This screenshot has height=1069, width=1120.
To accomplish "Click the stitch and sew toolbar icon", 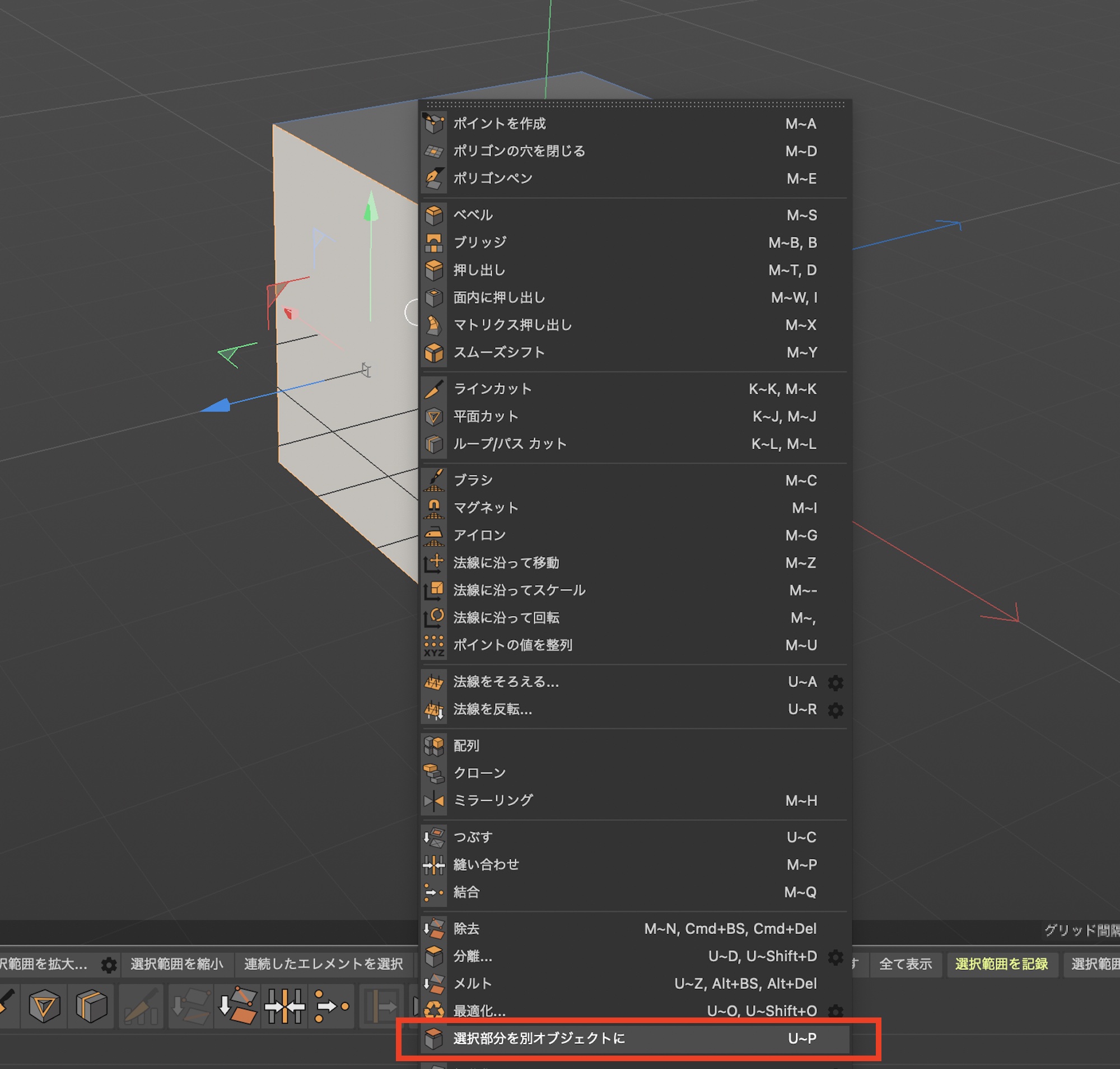I will click(x=284, y=1006).
